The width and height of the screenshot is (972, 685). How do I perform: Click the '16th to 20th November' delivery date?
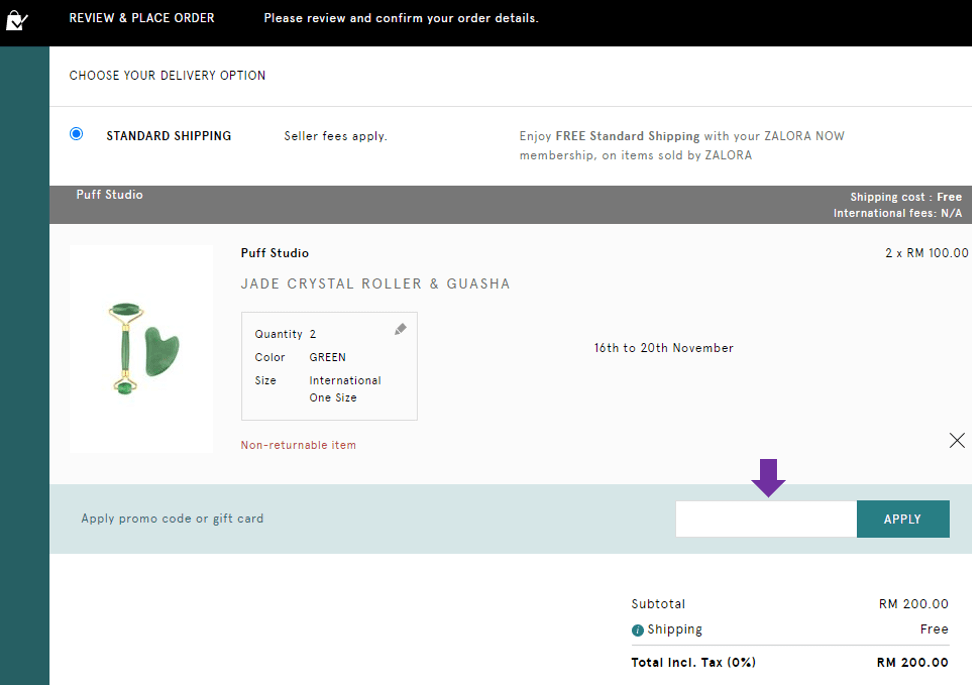[x=664, y=348]
